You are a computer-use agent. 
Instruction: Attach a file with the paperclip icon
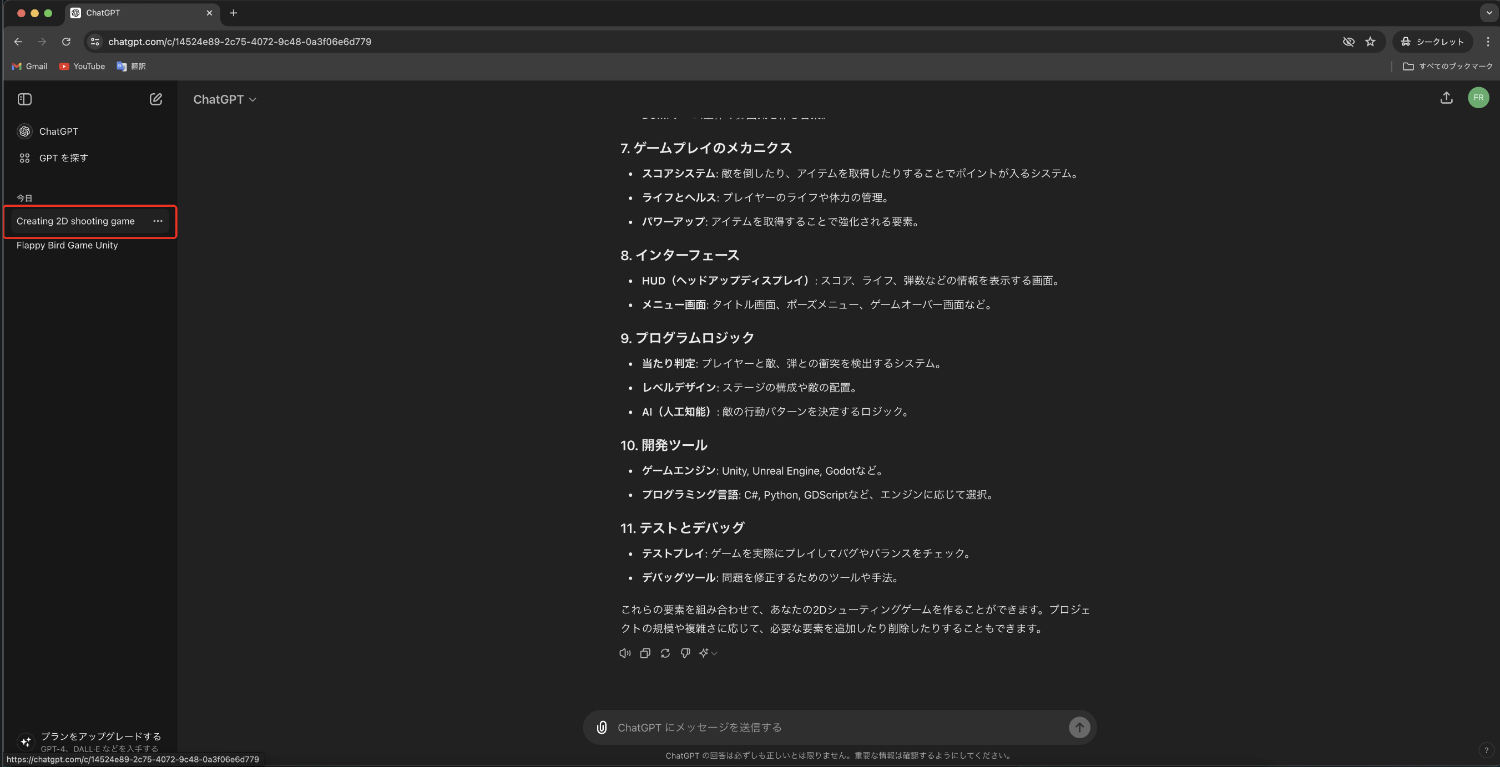tap(602, 727)
